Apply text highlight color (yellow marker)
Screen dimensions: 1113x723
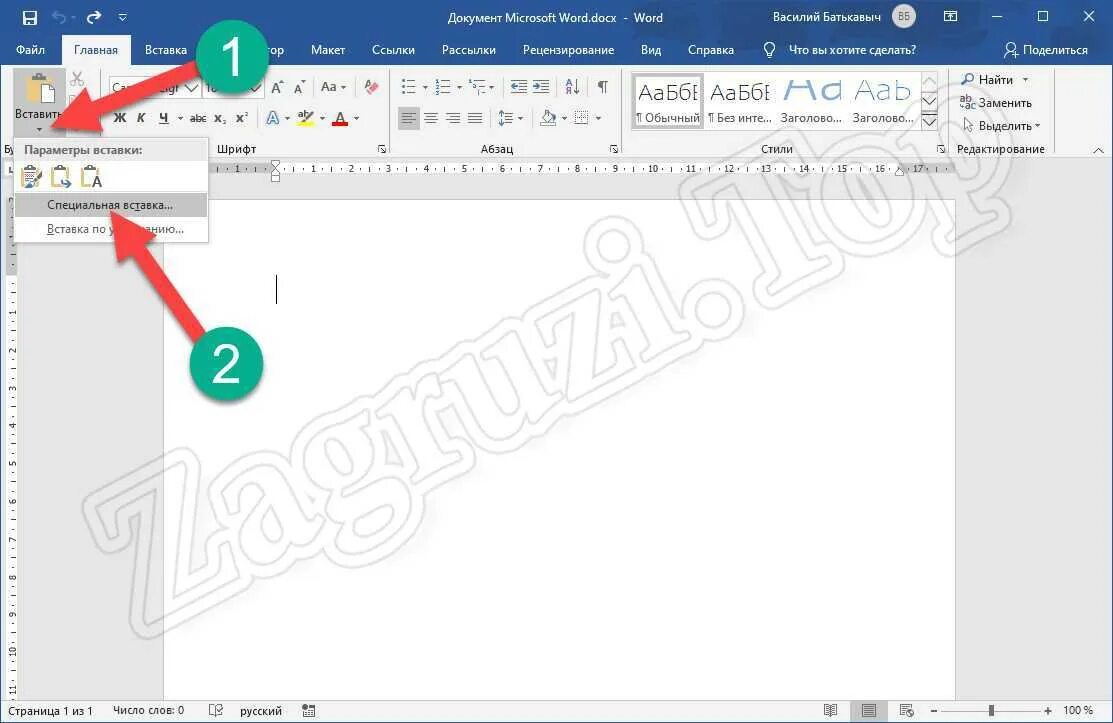(305, 118)
